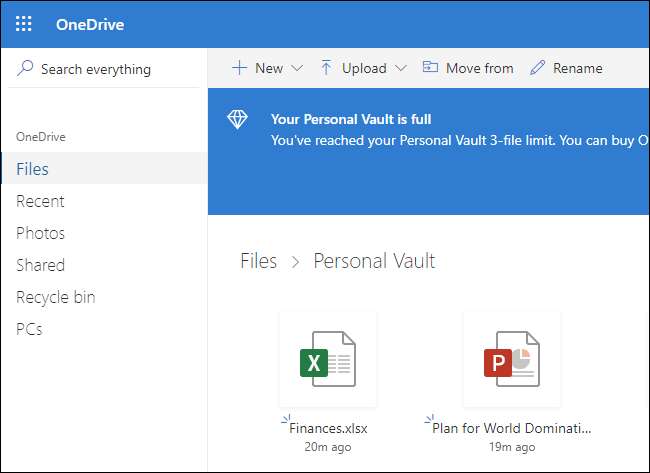
Task: Click the OneDrive title in header
Action: tap(90, 24)
